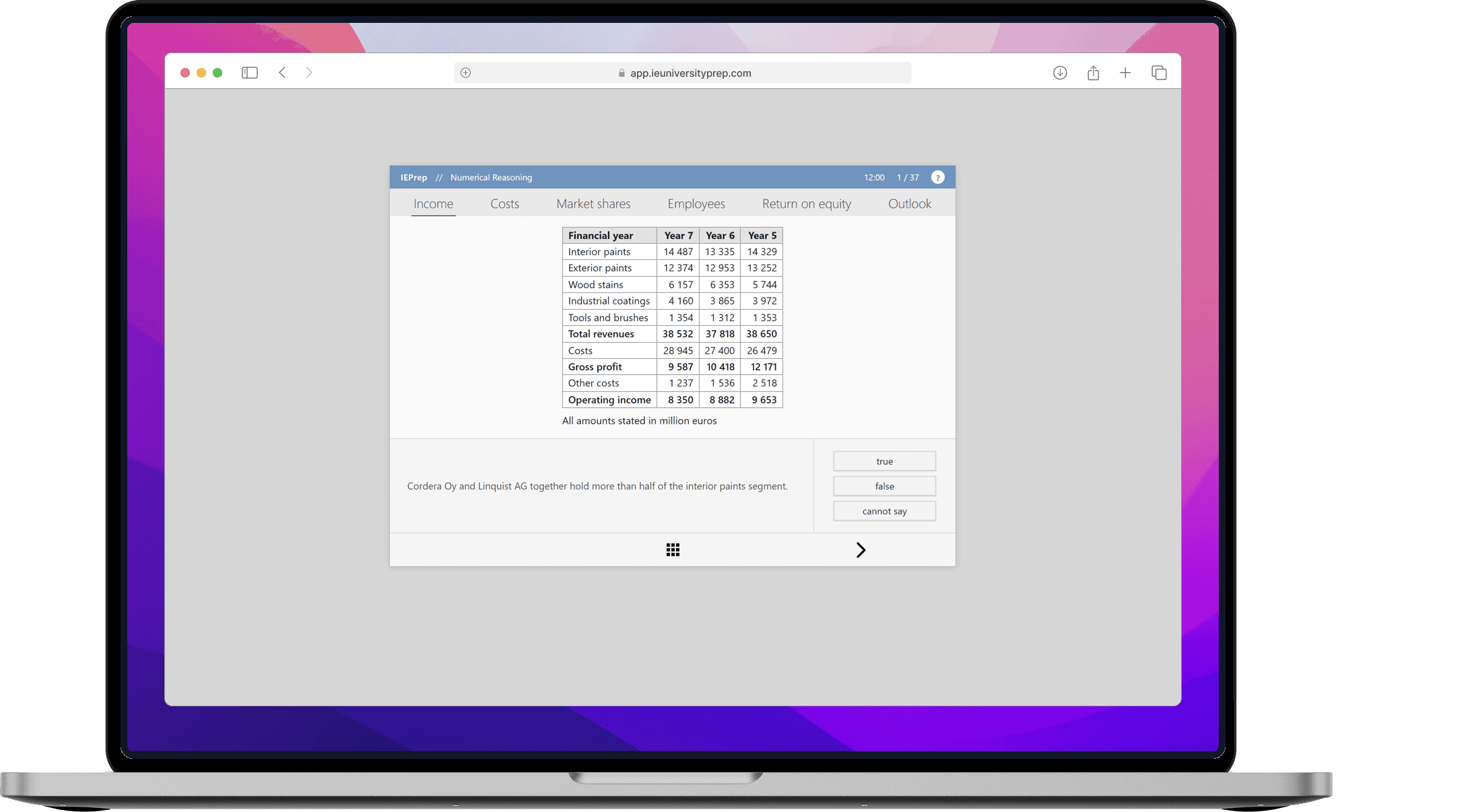The height and width of the screenshot is (812, 1478).
Task: Switch to the Costs tab
Action: pos(504,204)
